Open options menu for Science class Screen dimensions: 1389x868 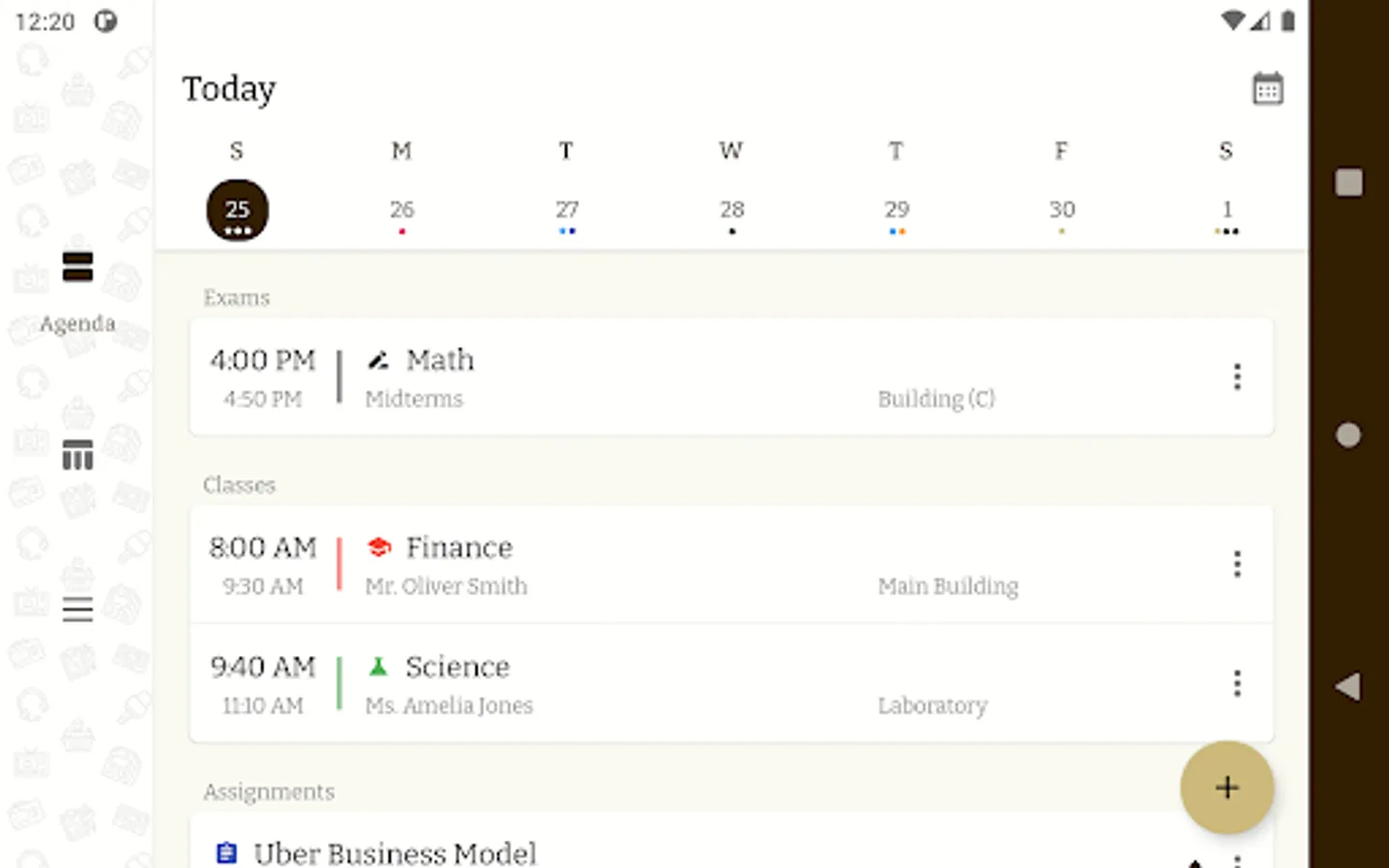tap(1237, 684)
